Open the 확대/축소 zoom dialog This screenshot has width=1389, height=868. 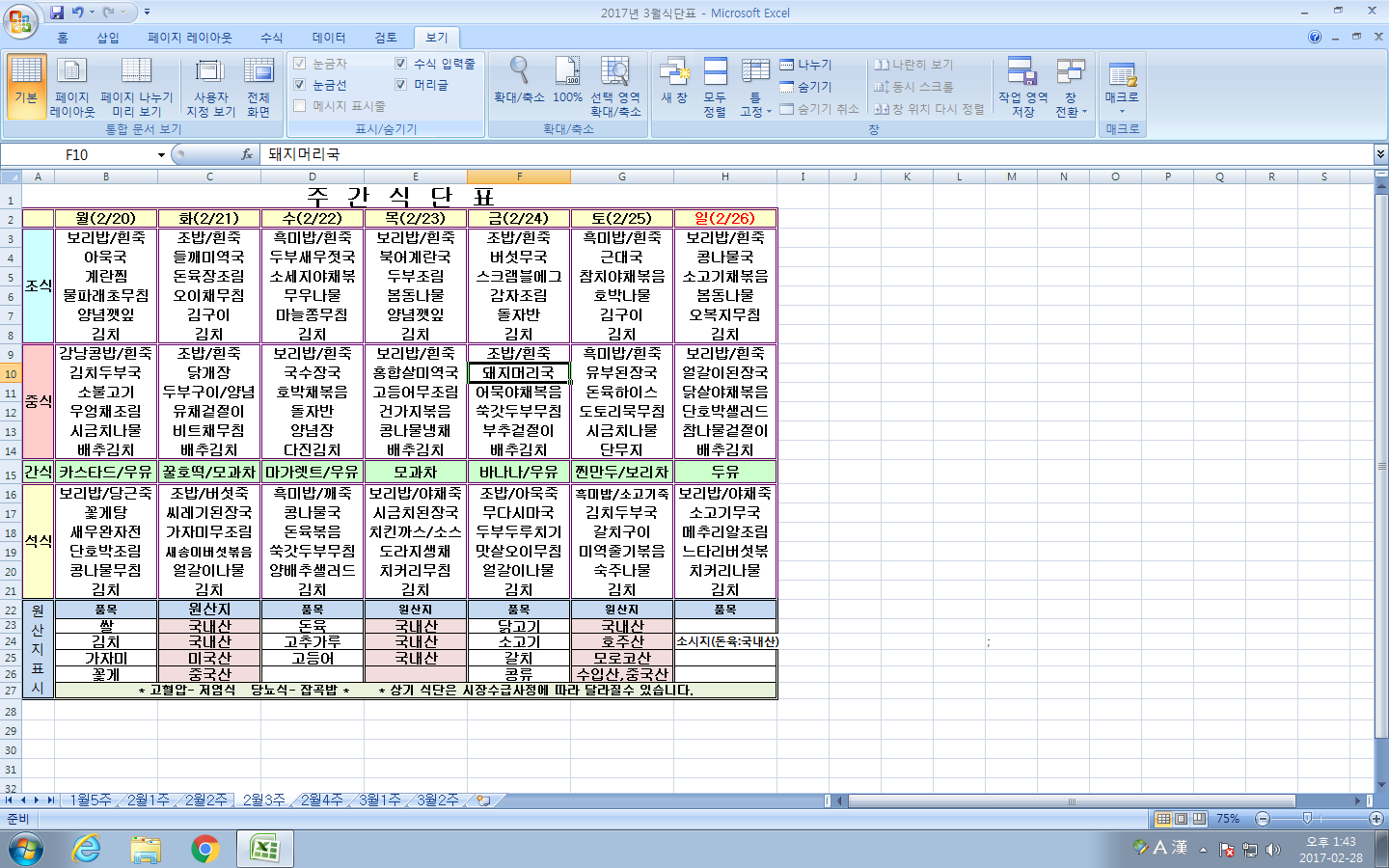click(x=519, y=81)
